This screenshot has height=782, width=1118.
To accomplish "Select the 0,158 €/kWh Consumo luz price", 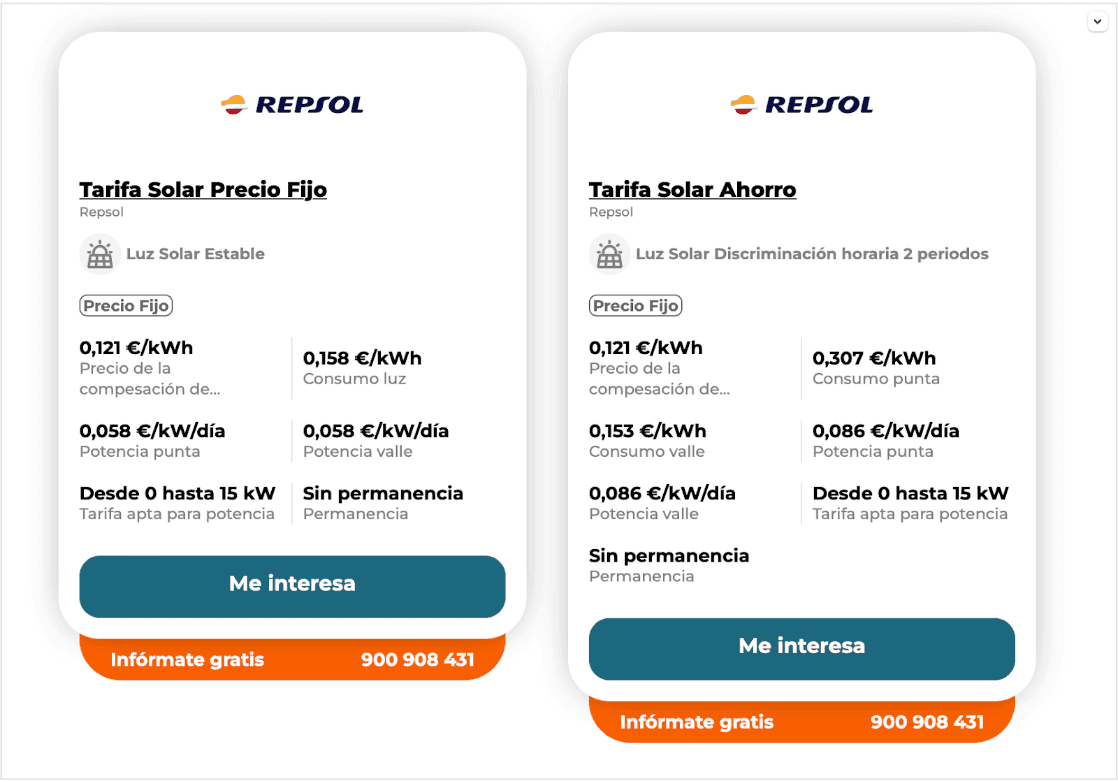I will (x=362, y=358).
